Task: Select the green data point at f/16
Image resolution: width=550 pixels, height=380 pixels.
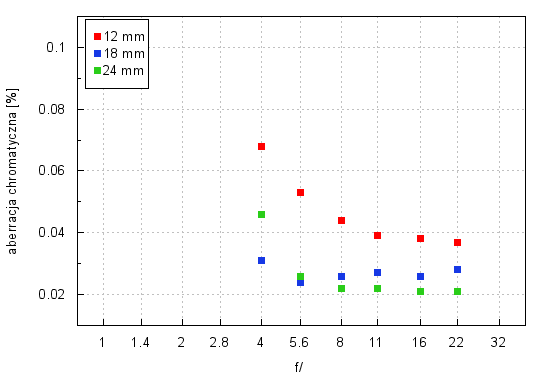Action: point(420,291)
